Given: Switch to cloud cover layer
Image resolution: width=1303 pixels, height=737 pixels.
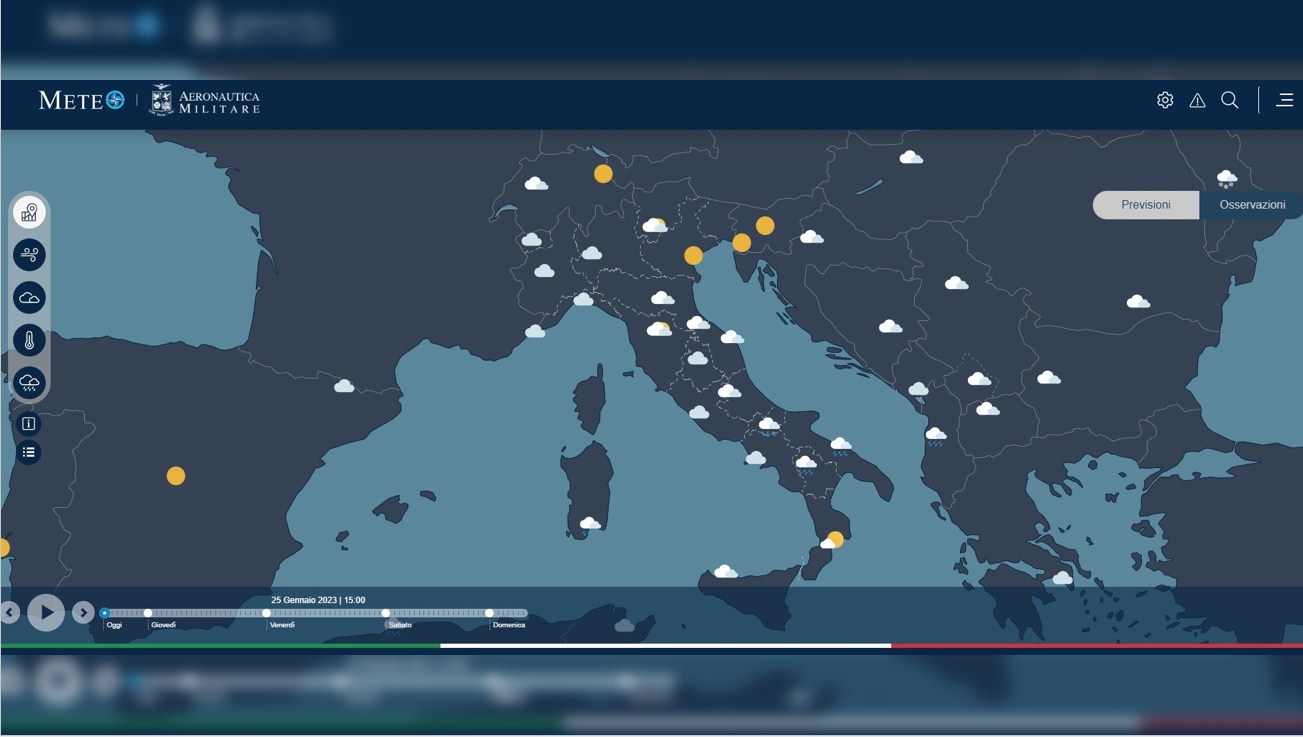Looking at the screenshot, I should [x=29, y=298].
